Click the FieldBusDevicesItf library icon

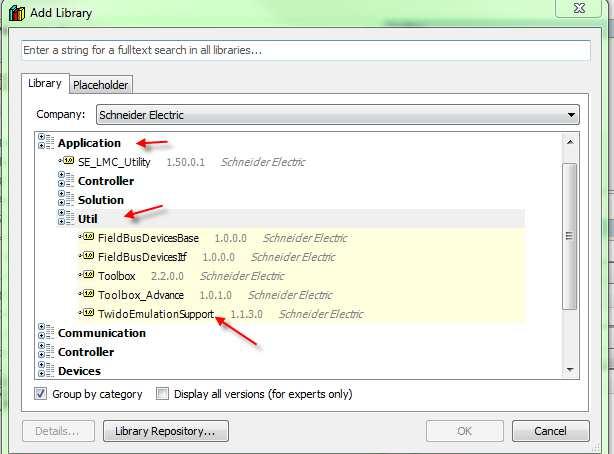87,256
